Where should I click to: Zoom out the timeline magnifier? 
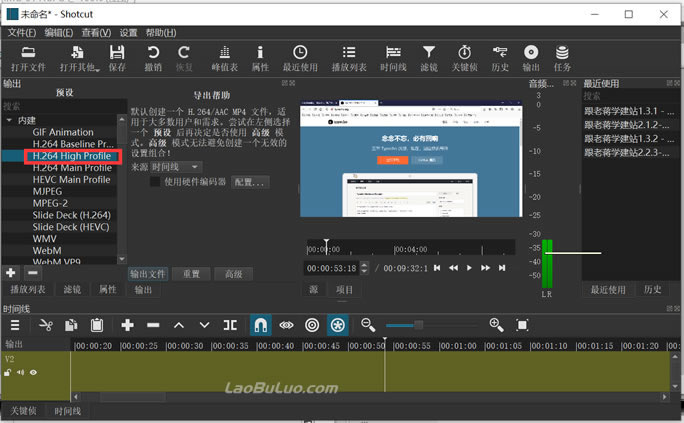point(368,325)
